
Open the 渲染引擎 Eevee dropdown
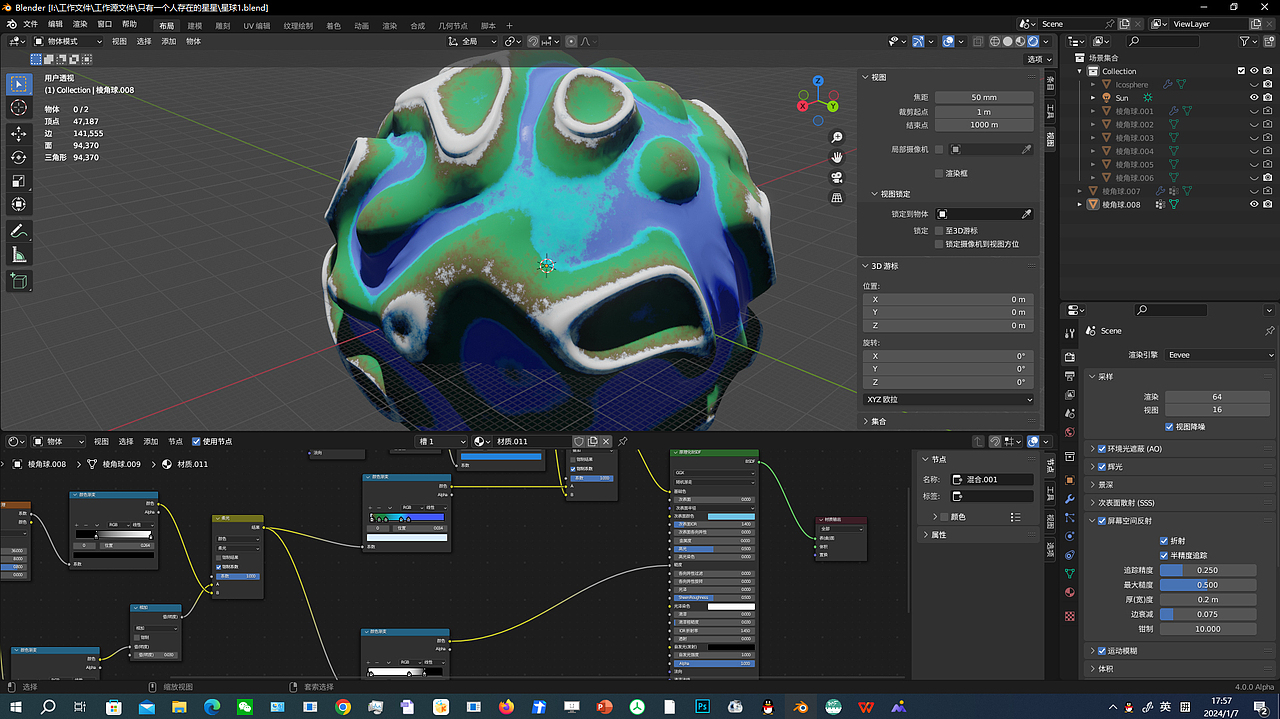[x=1220, y=355]
